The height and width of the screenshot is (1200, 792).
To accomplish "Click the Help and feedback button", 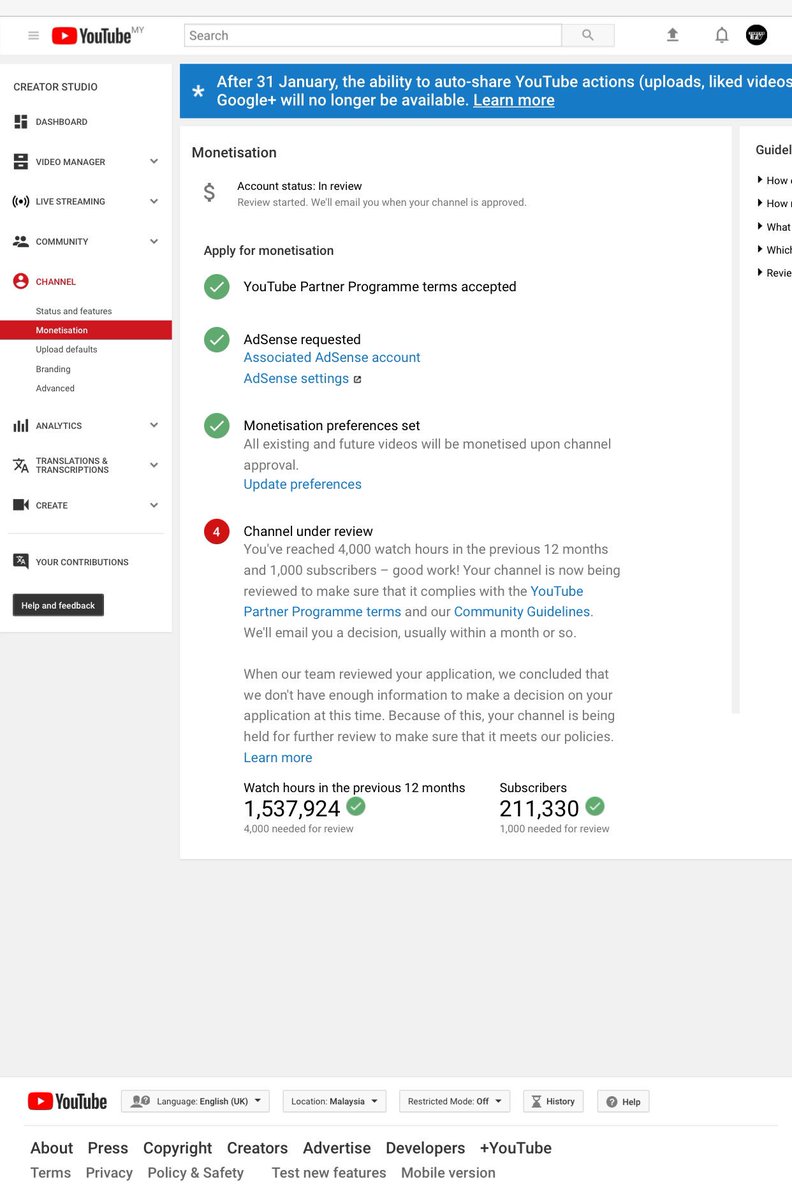I will [x=58, y=605].
